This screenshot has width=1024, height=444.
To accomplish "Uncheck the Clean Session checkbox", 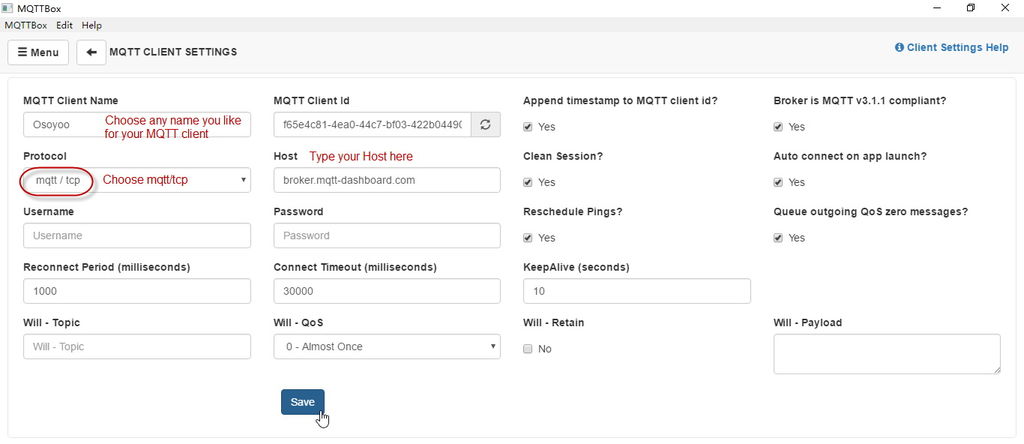I will click(528, 183).
